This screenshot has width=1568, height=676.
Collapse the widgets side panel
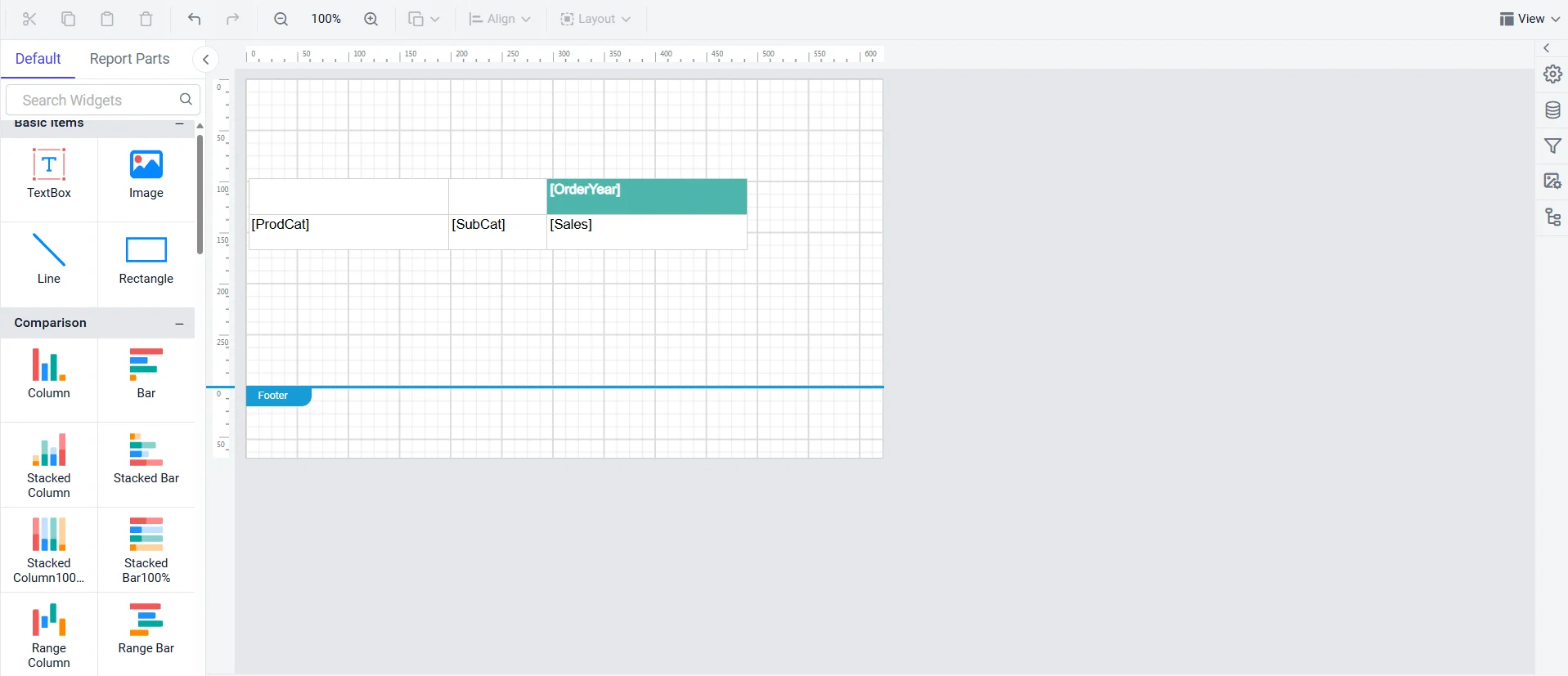(x=206, y=60)
